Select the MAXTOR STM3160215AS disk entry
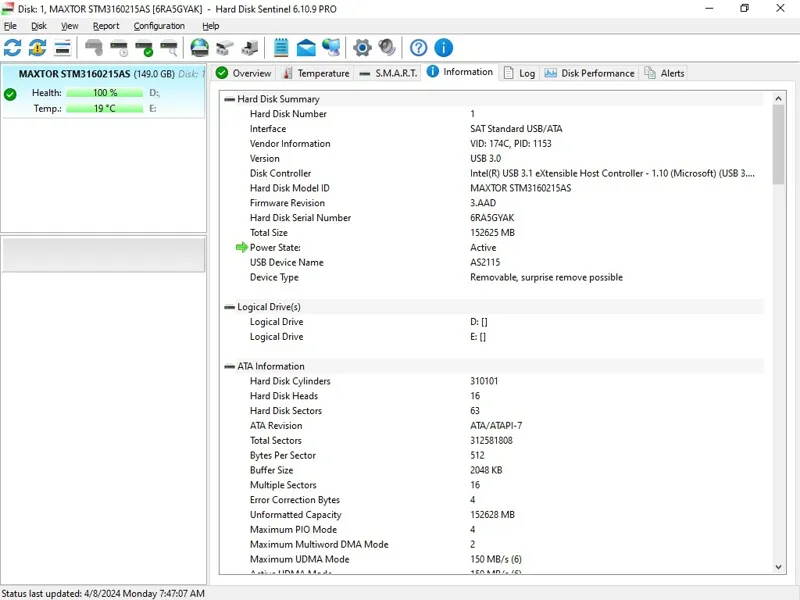Viewport: 800px width, 600px height. tap(104, 91)
